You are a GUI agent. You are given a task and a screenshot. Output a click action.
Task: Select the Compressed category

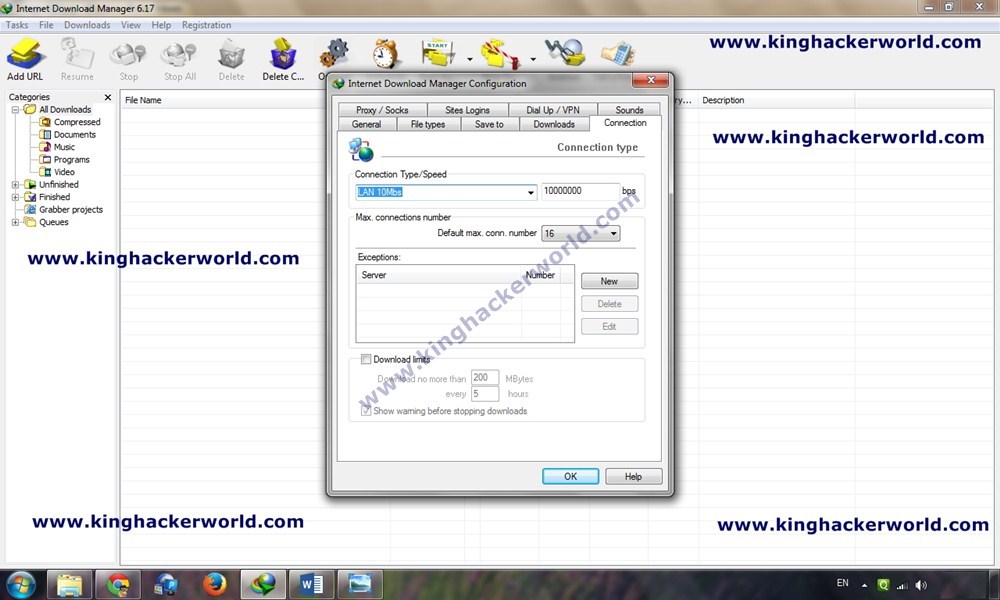[77, 122]
